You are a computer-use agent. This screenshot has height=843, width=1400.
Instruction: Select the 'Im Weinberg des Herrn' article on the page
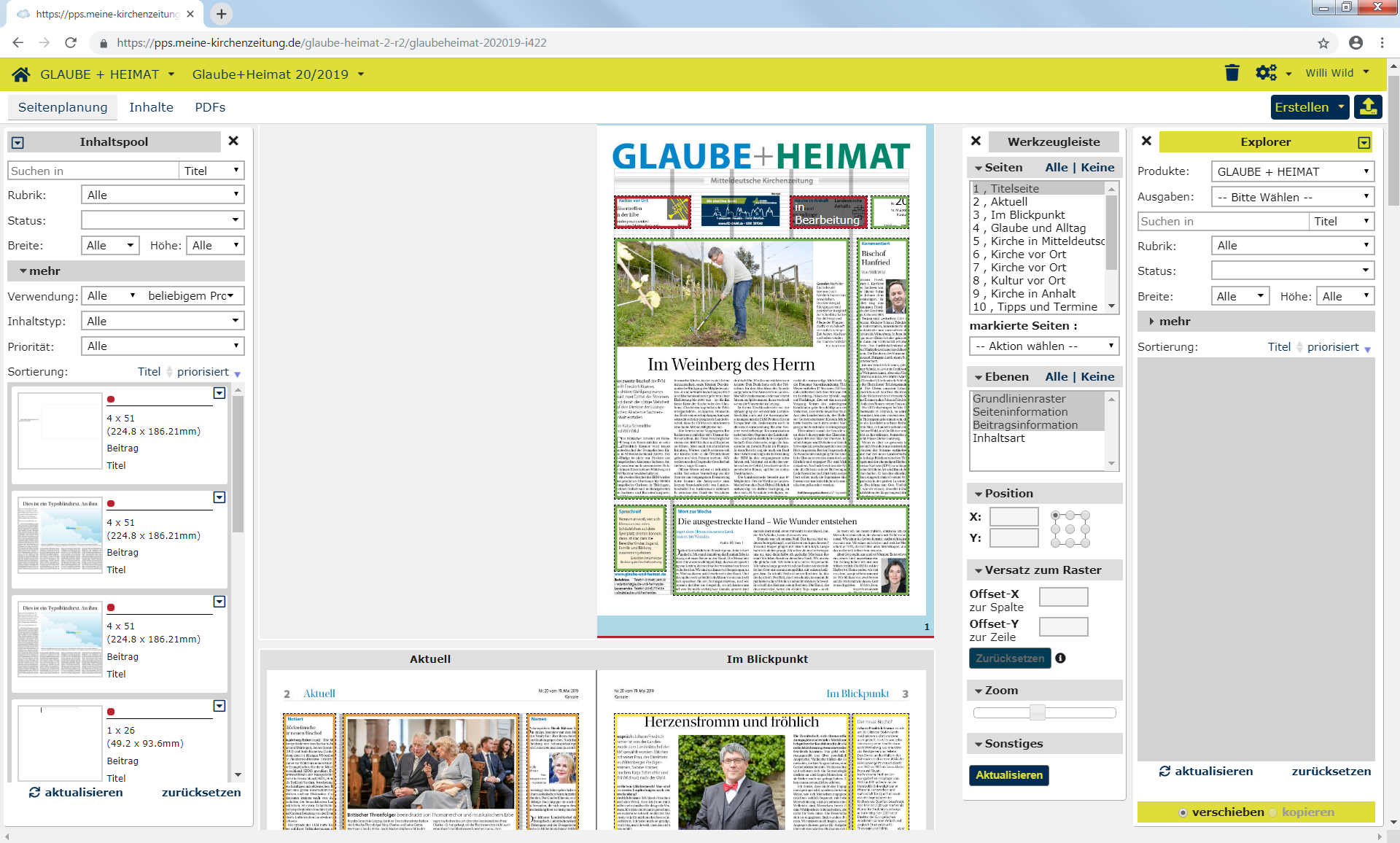pos(731,369)
